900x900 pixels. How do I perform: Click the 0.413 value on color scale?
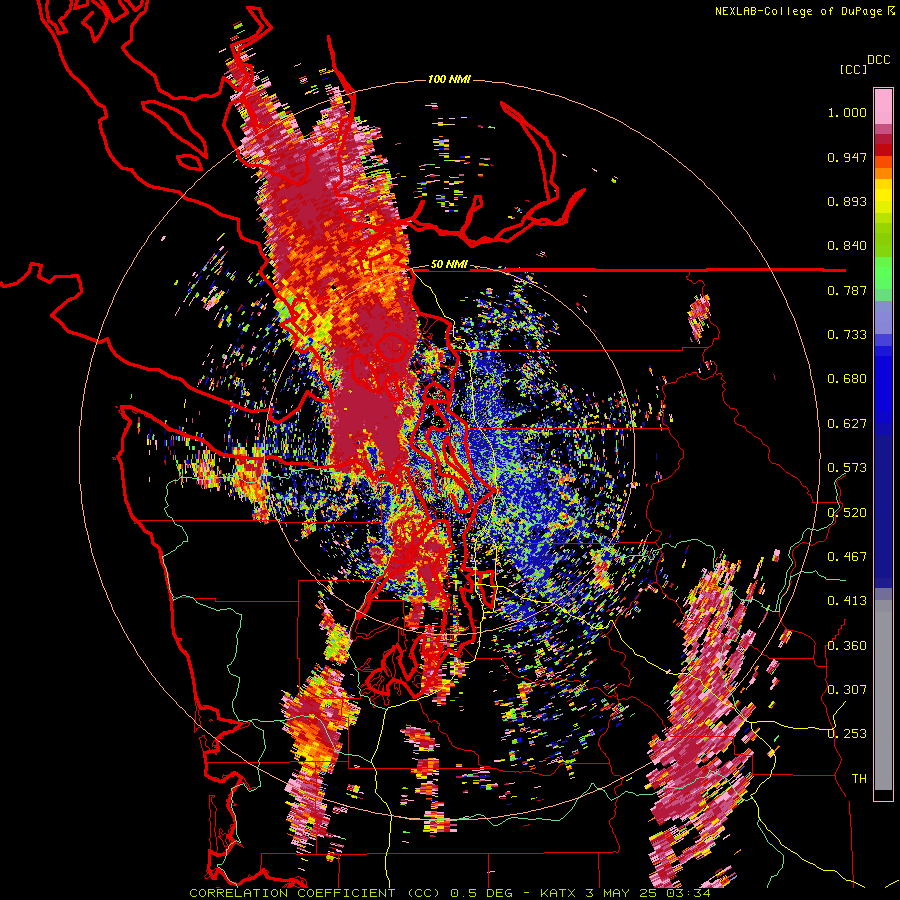coord(847,601)
